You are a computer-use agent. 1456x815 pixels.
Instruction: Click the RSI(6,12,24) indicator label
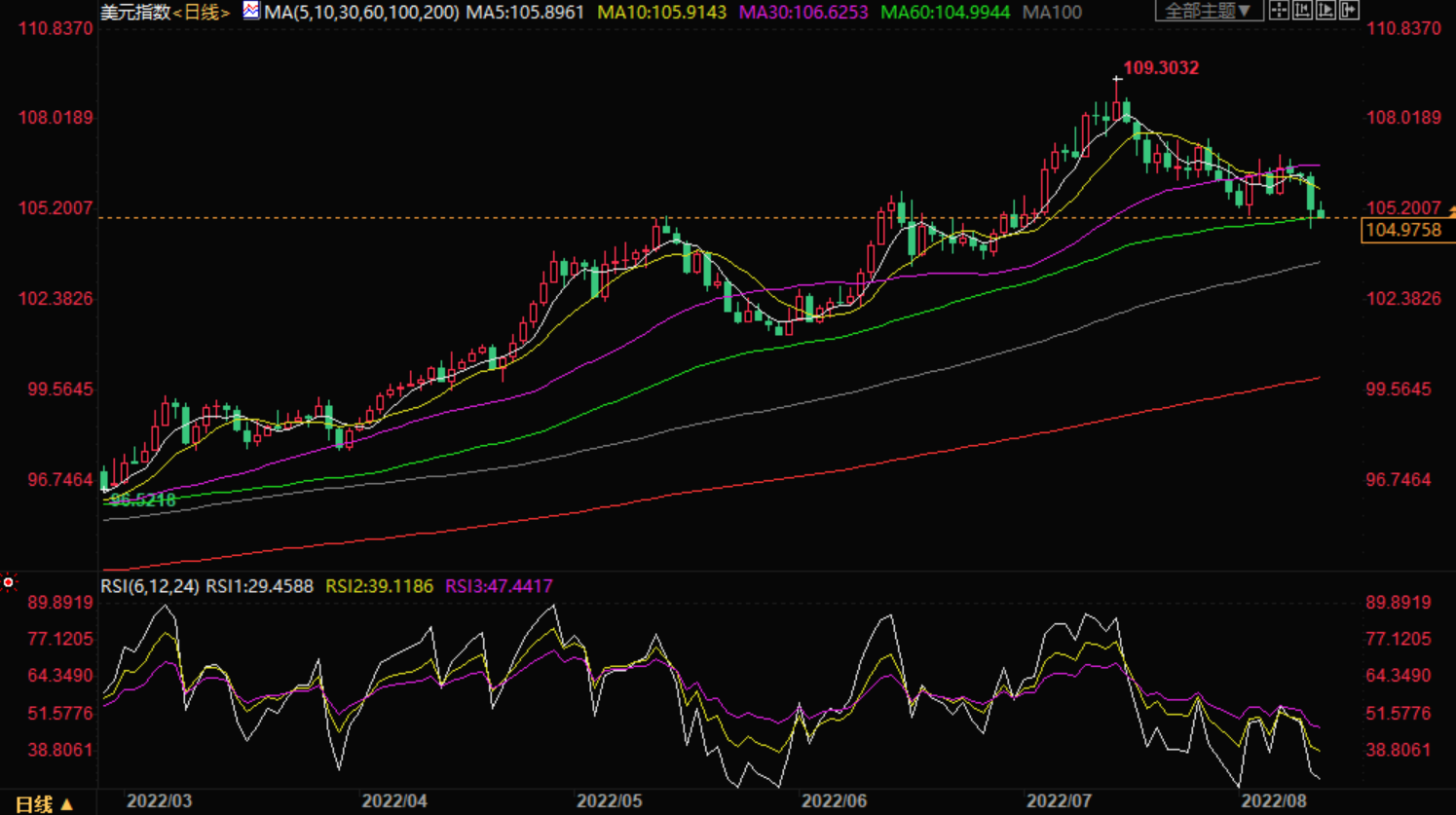click(150, 586)
